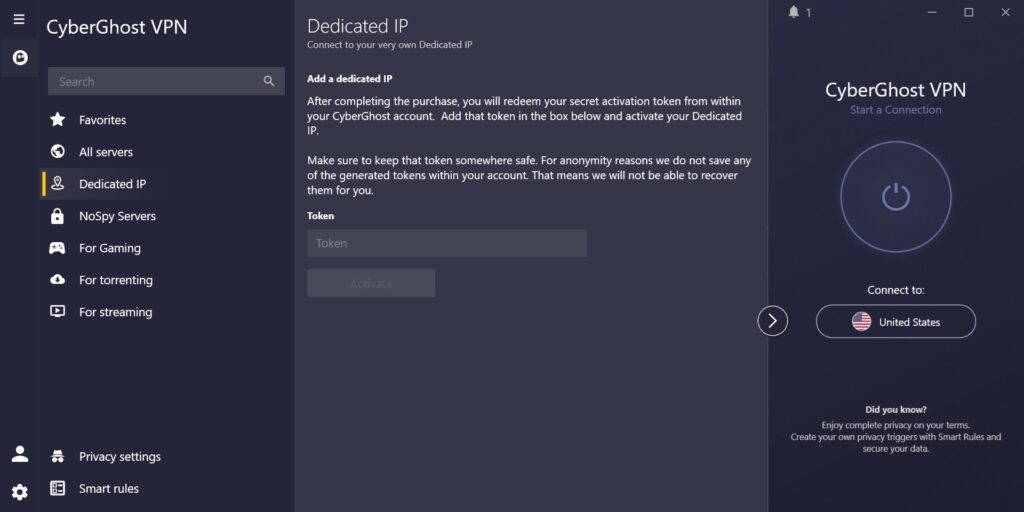The height and width of the screenshot is (512, 1024).
Task: Click into the Token input box
Action: pos(447,243)
